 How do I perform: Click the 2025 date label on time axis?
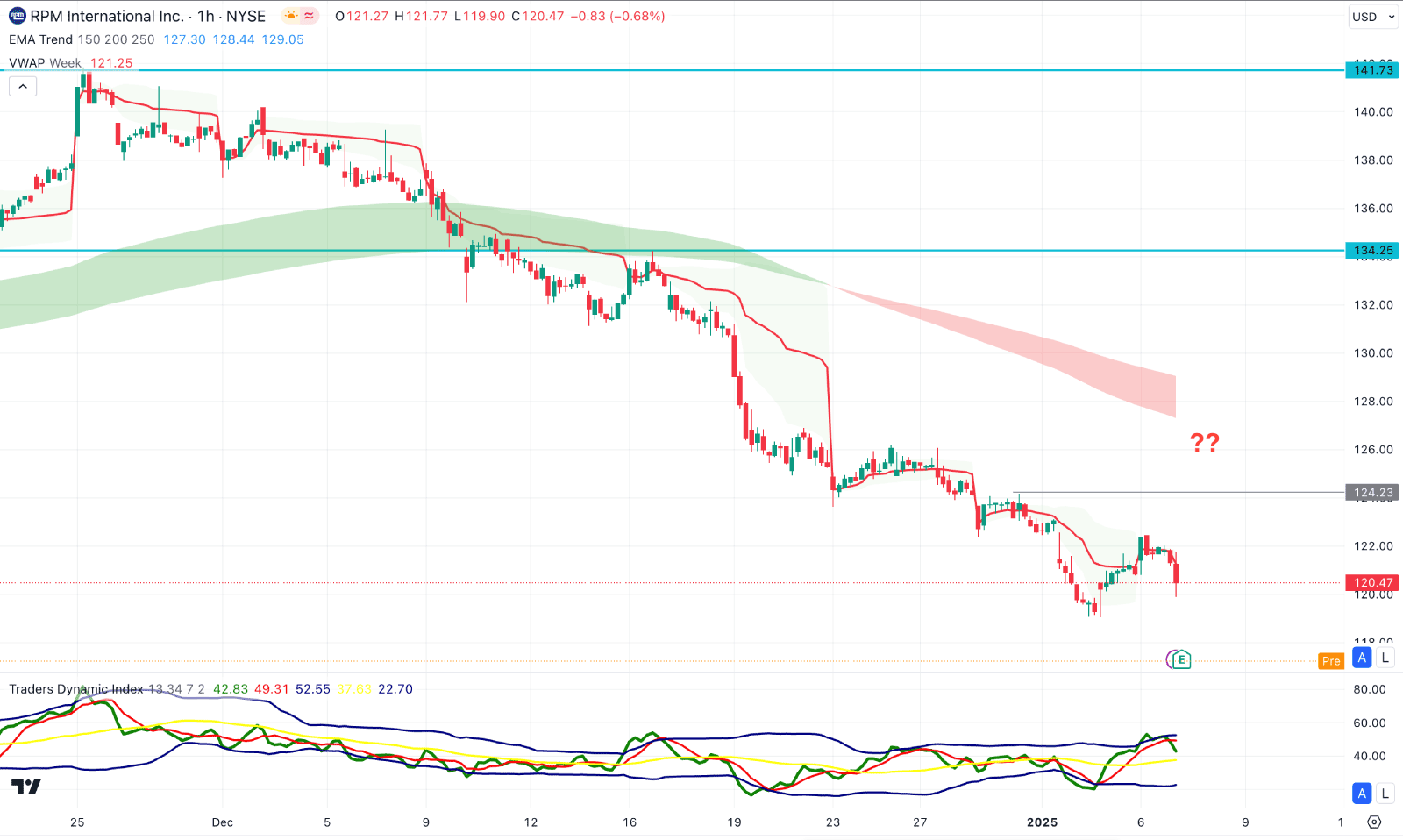tap(1042, 822)
